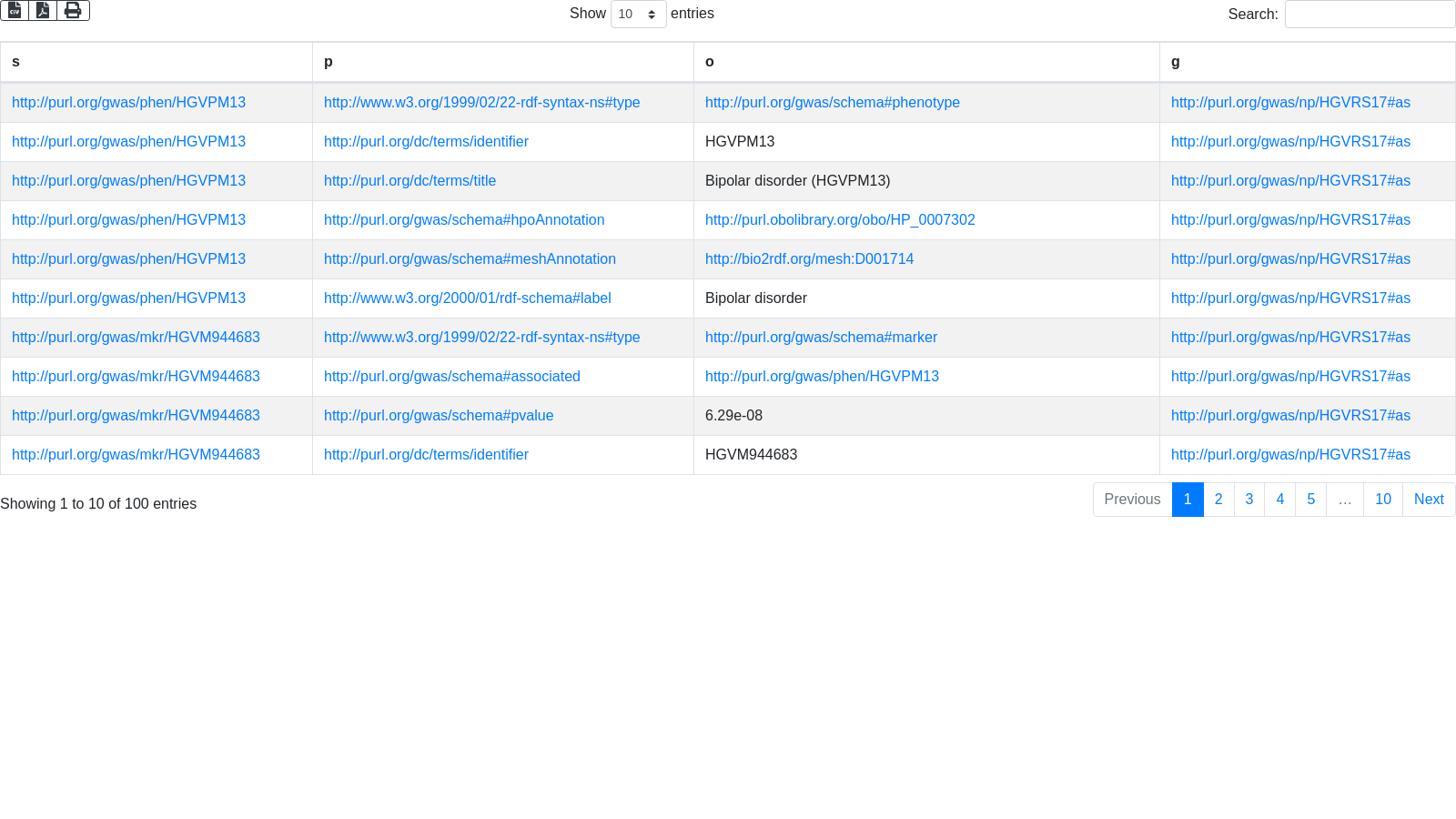Click into the Search input field
Screen dimensions: 1456x819
(1370, 14)
